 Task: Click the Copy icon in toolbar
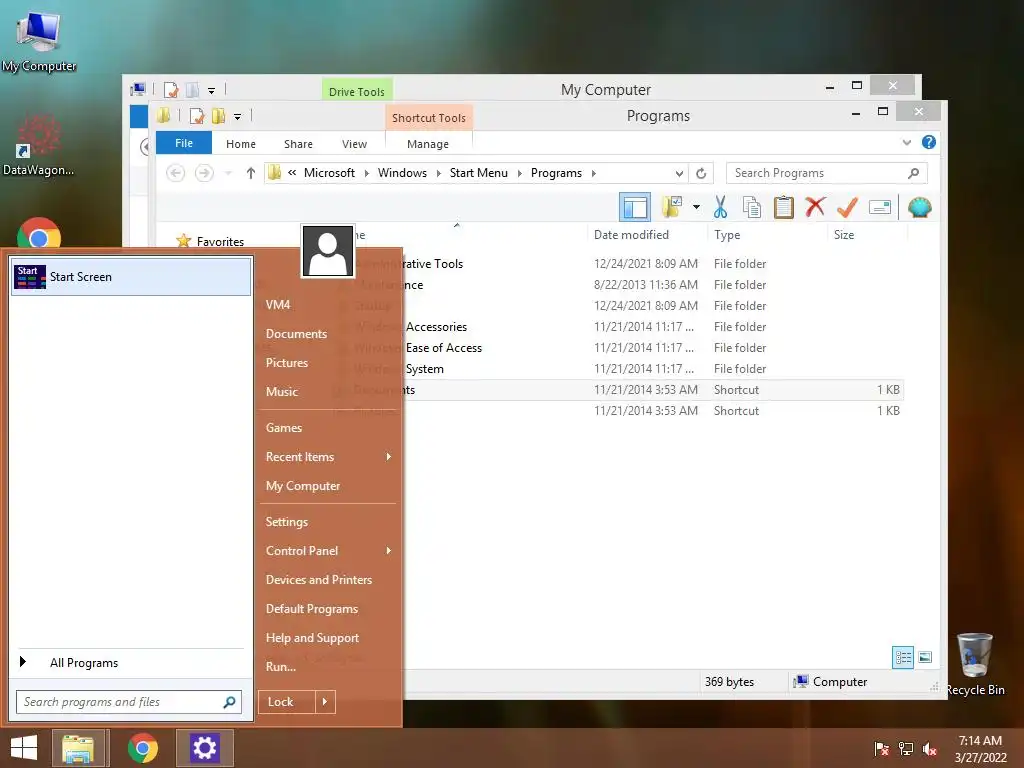point(752,208)
